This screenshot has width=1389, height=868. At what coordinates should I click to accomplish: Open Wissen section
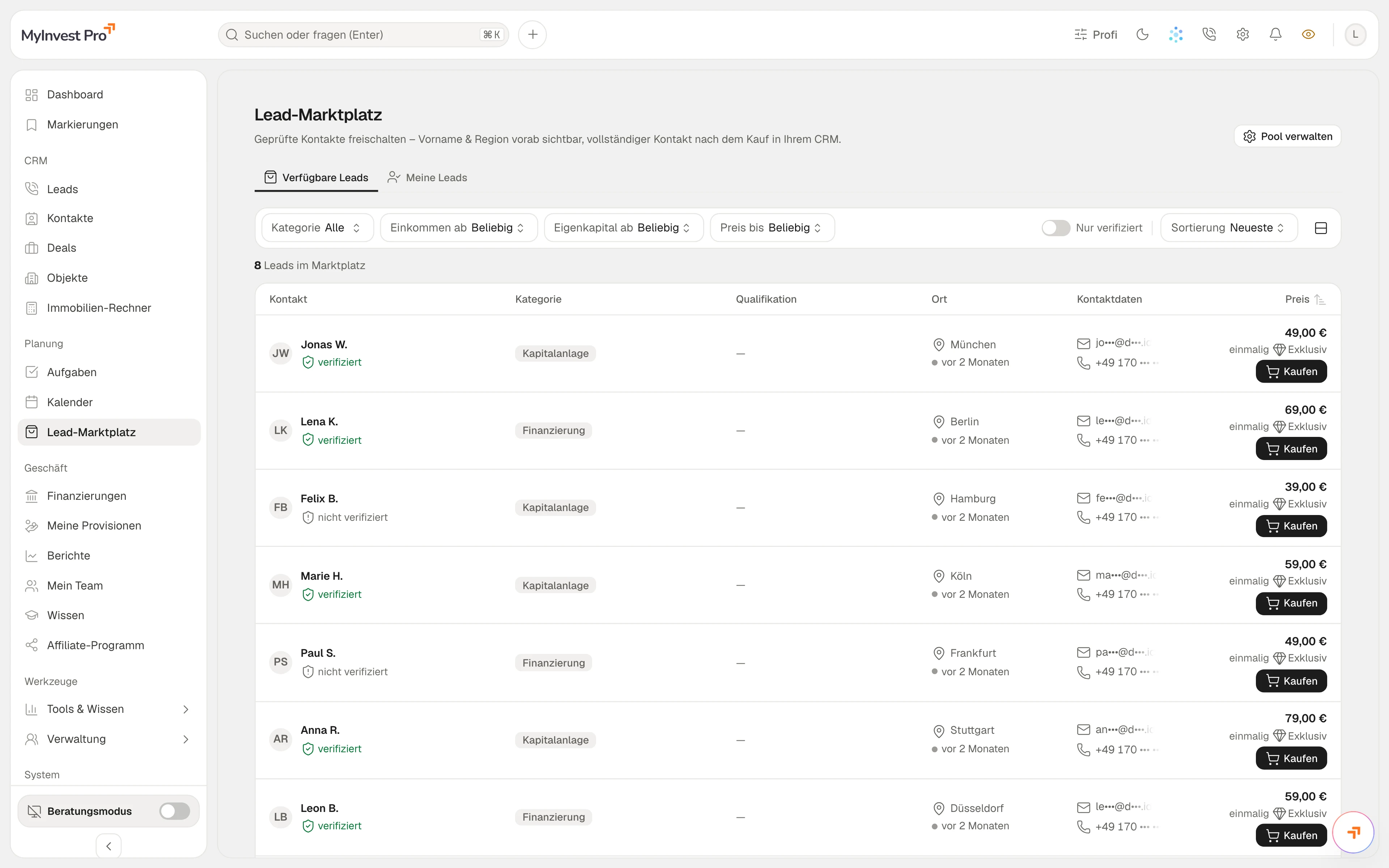click(x=109, y=616)
